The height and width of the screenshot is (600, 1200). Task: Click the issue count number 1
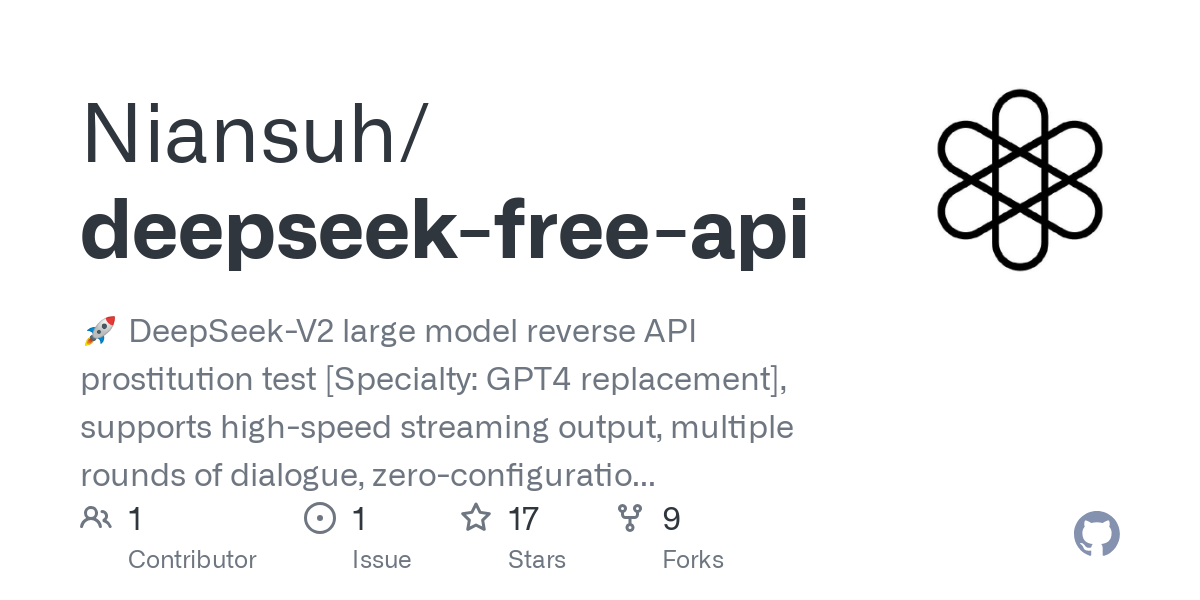(360, 519)
